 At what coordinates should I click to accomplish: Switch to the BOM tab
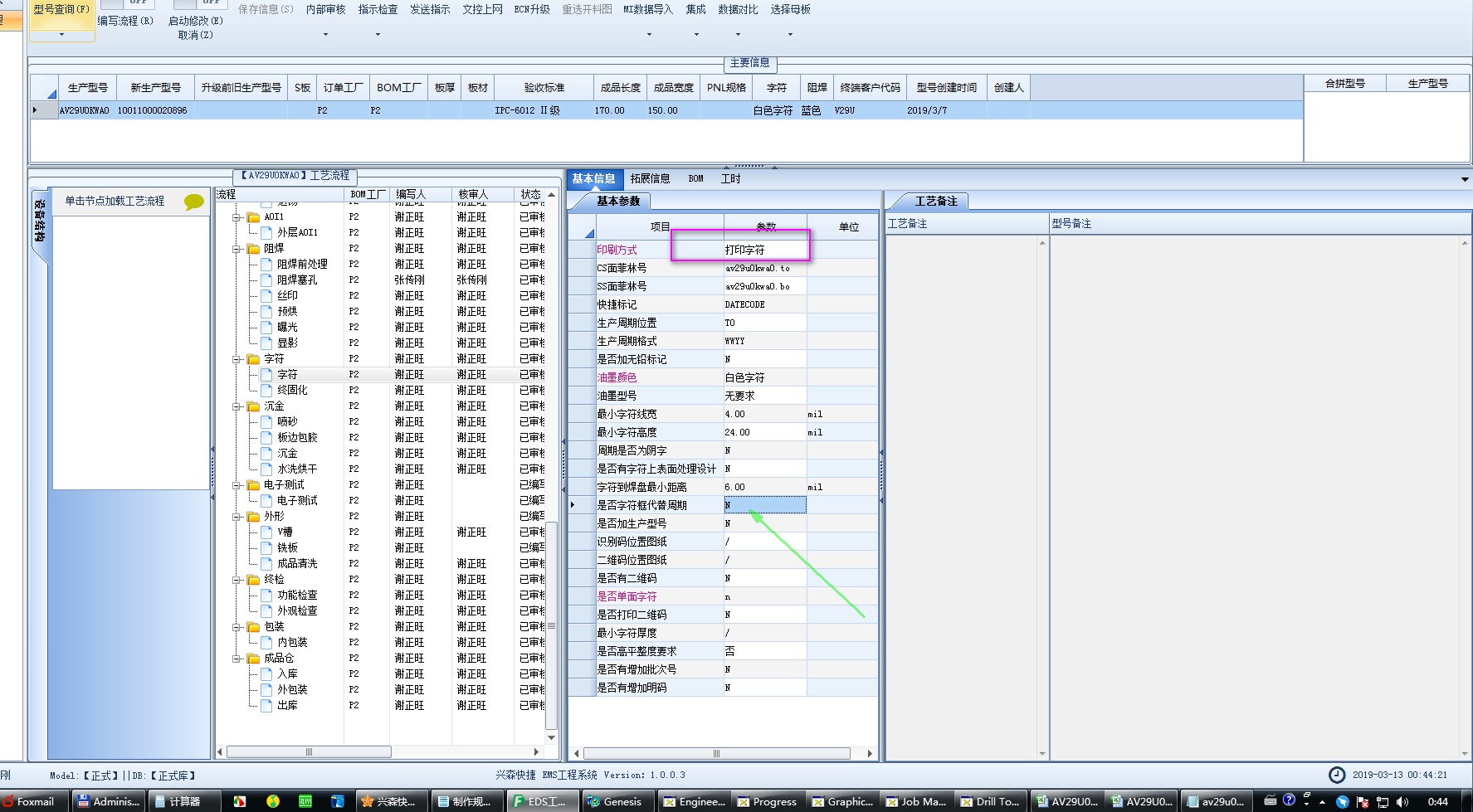pyautogui.click(x=695, y=178)
